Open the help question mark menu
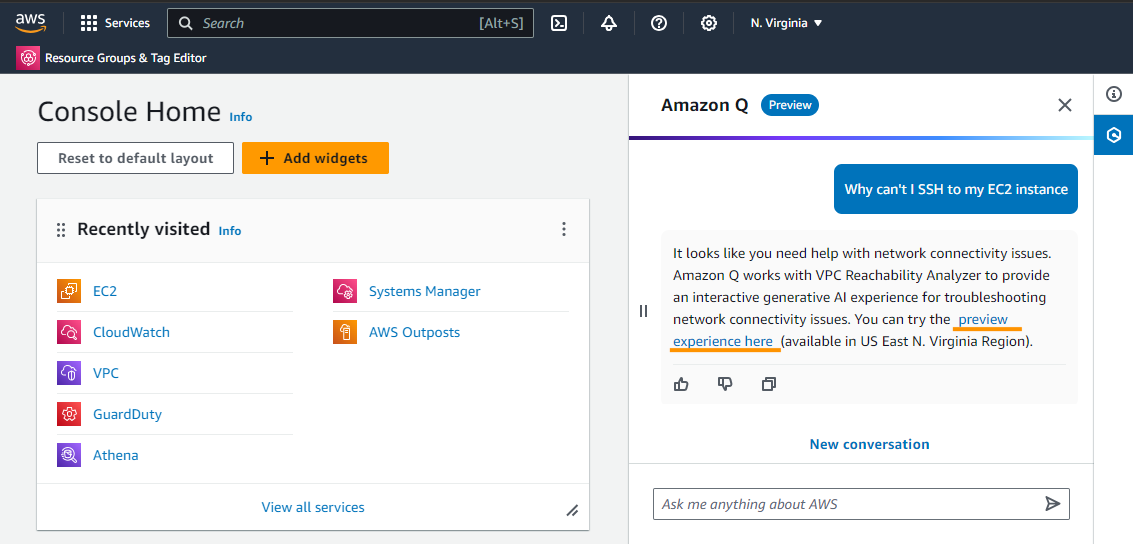The width and height of the screenshot is (1133, 544). click(x=659, y=23)
